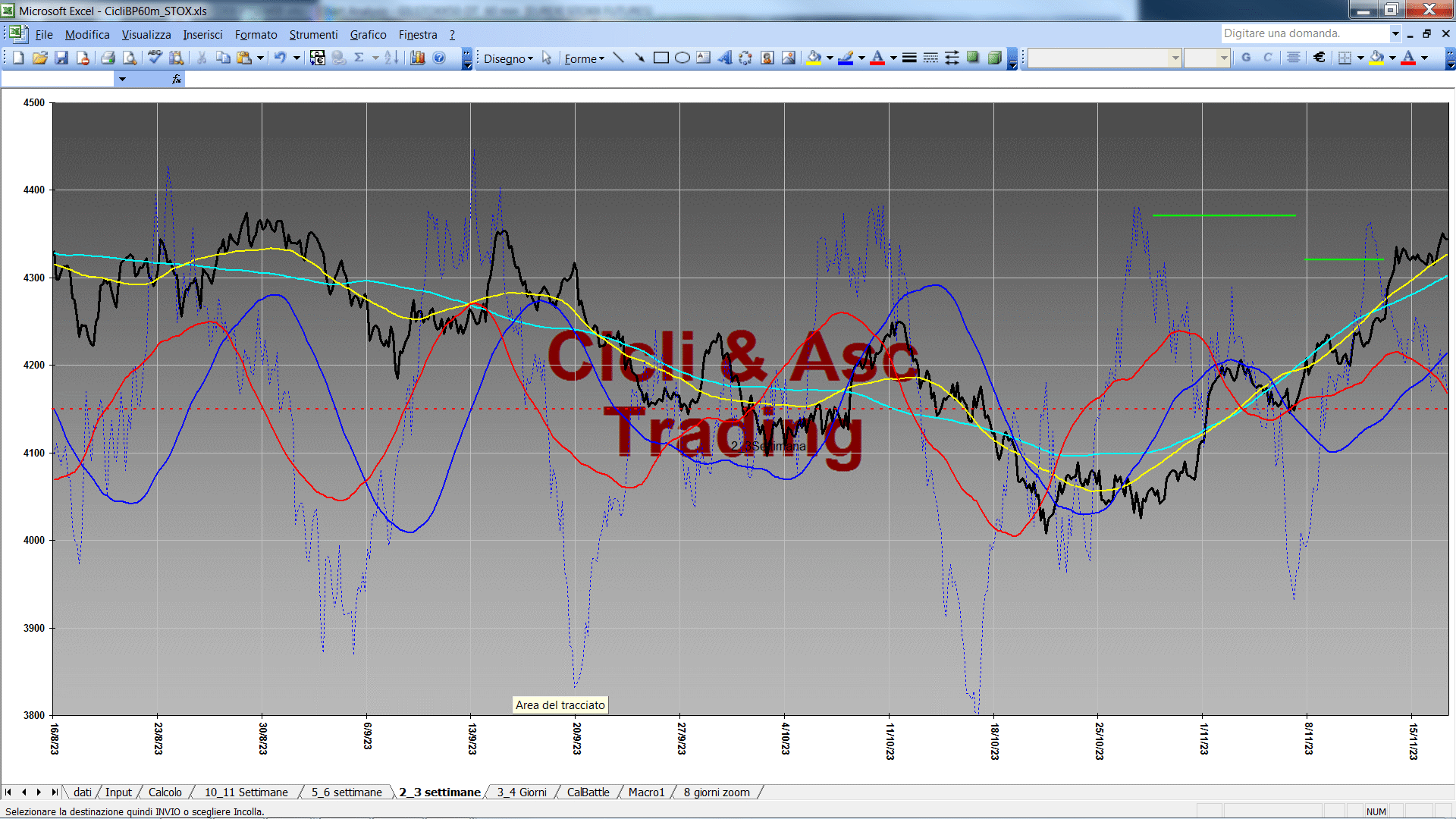Open Shadow Style settings
The height and width of the screenshot is (819, 1456).
[973, 58]
